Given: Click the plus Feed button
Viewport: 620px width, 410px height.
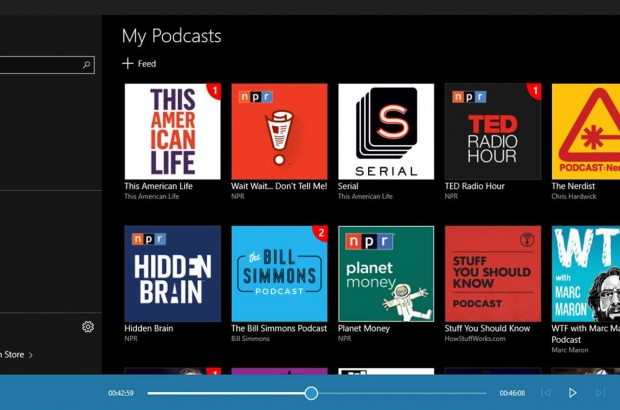Looking at the screenshot, I should tap(139, 64).
